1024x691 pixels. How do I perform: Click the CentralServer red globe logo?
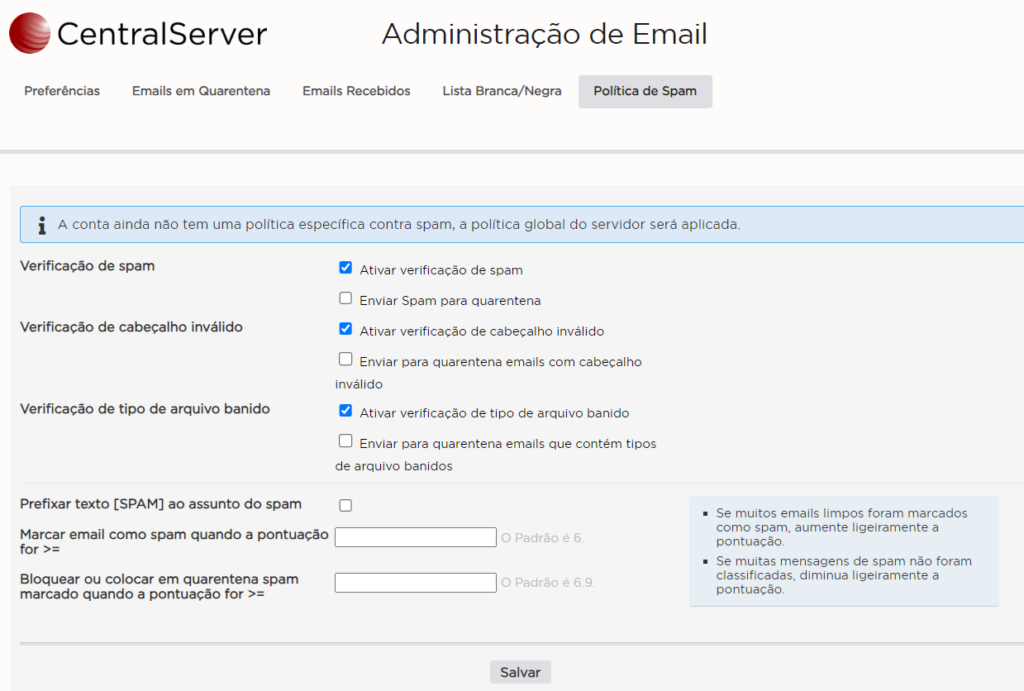[x=29, y=33]
